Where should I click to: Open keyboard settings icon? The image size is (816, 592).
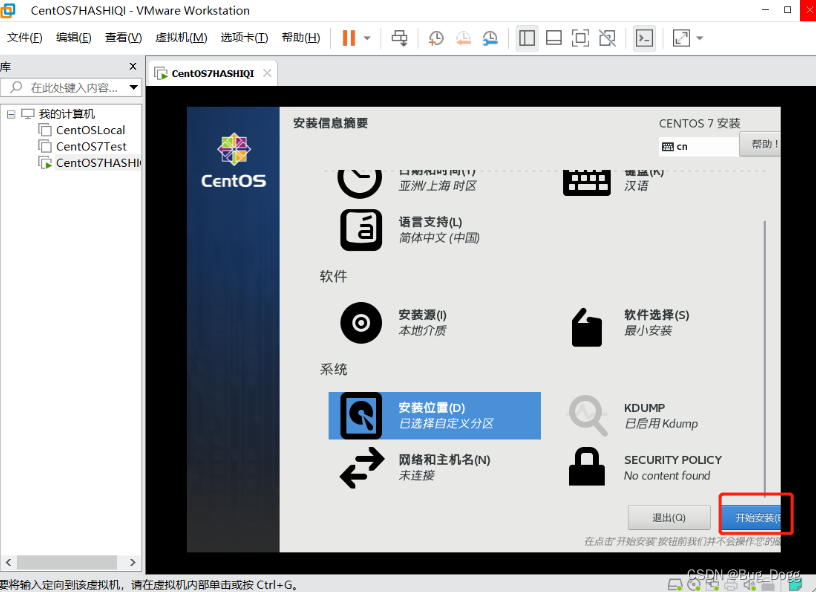click(586, 182)
